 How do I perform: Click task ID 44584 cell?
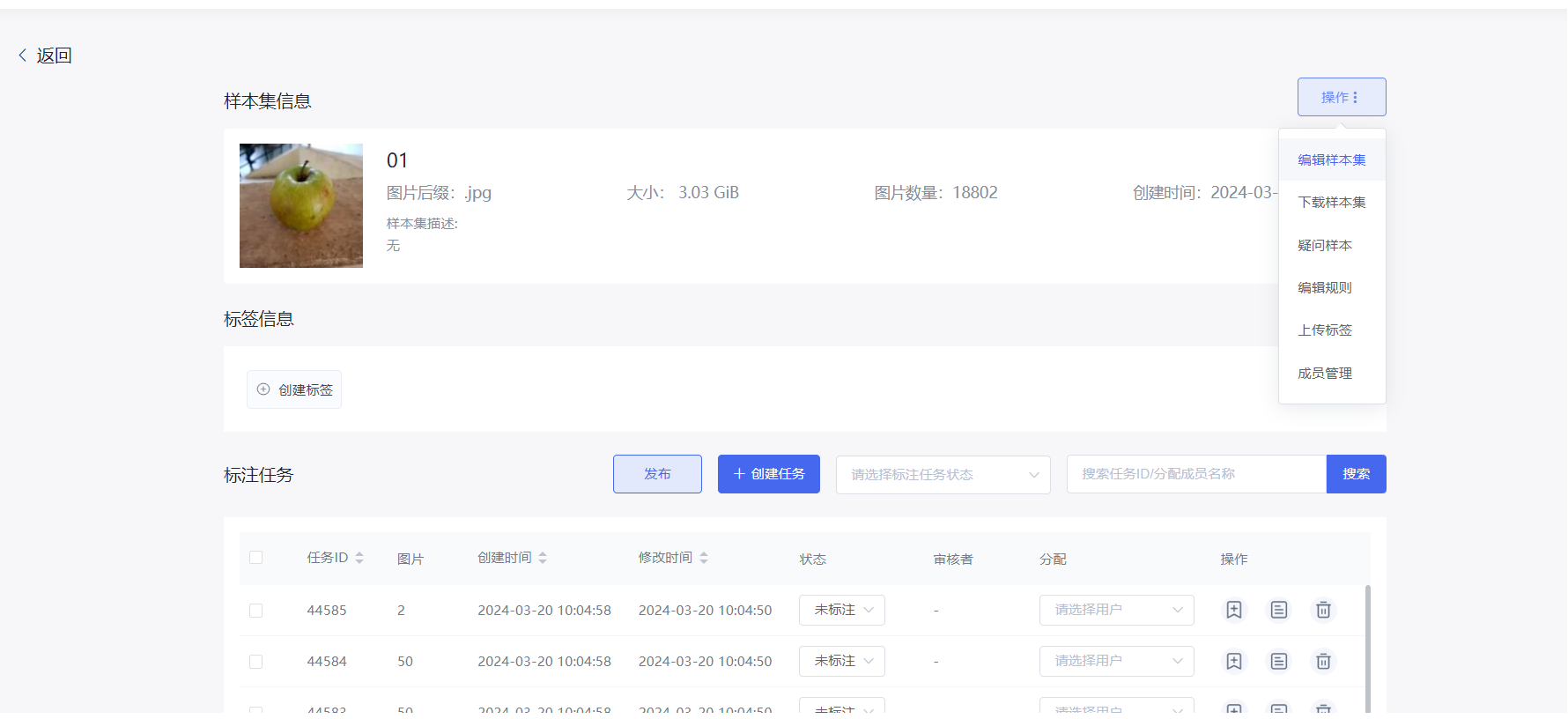(x=327, y=662)
